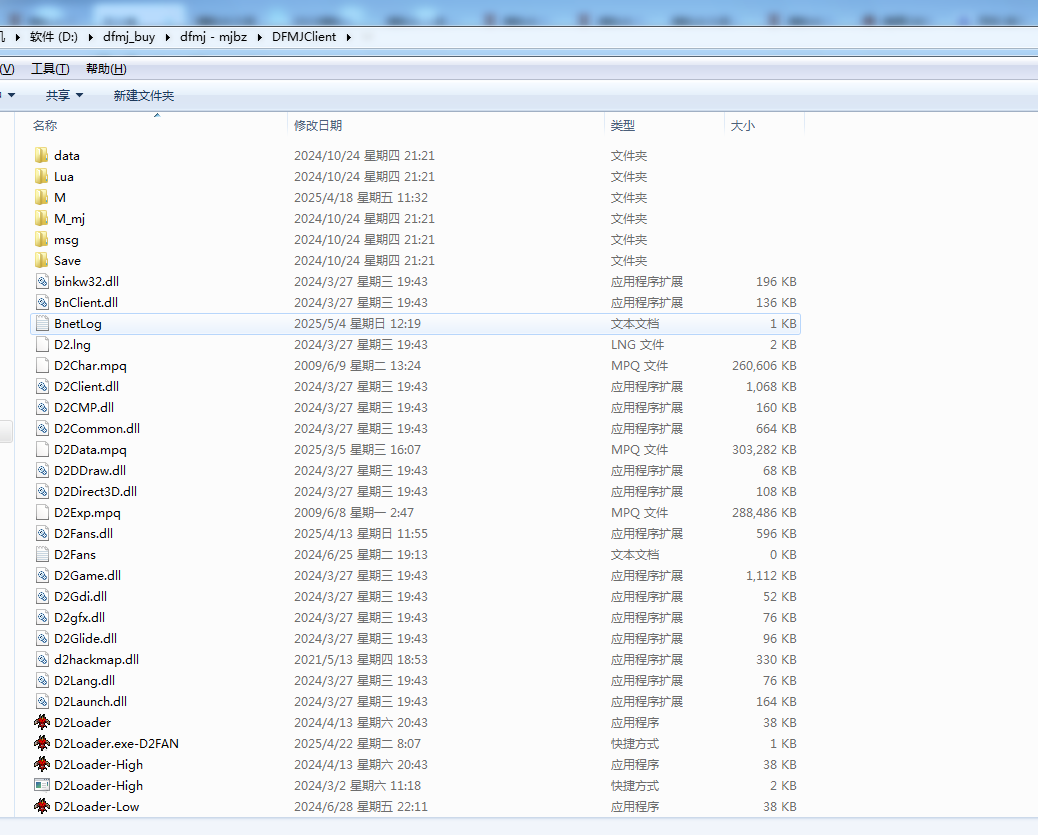The height and width of the screenshot is (835, 1038).
Task: Select the M folder icon
Action: tap(42, 197)
